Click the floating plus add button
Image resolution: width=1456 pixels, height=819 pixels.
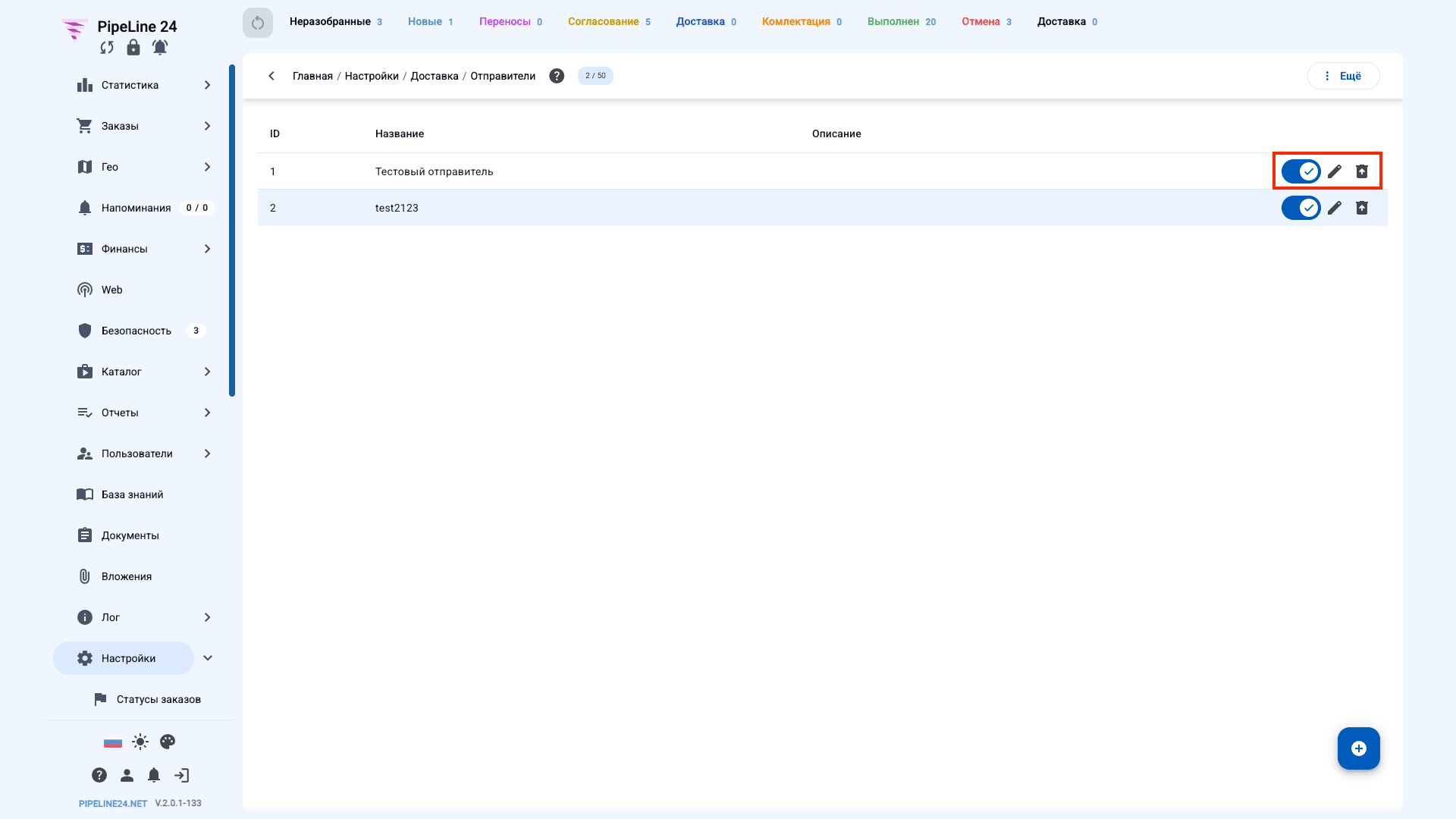click(1359, 748)
